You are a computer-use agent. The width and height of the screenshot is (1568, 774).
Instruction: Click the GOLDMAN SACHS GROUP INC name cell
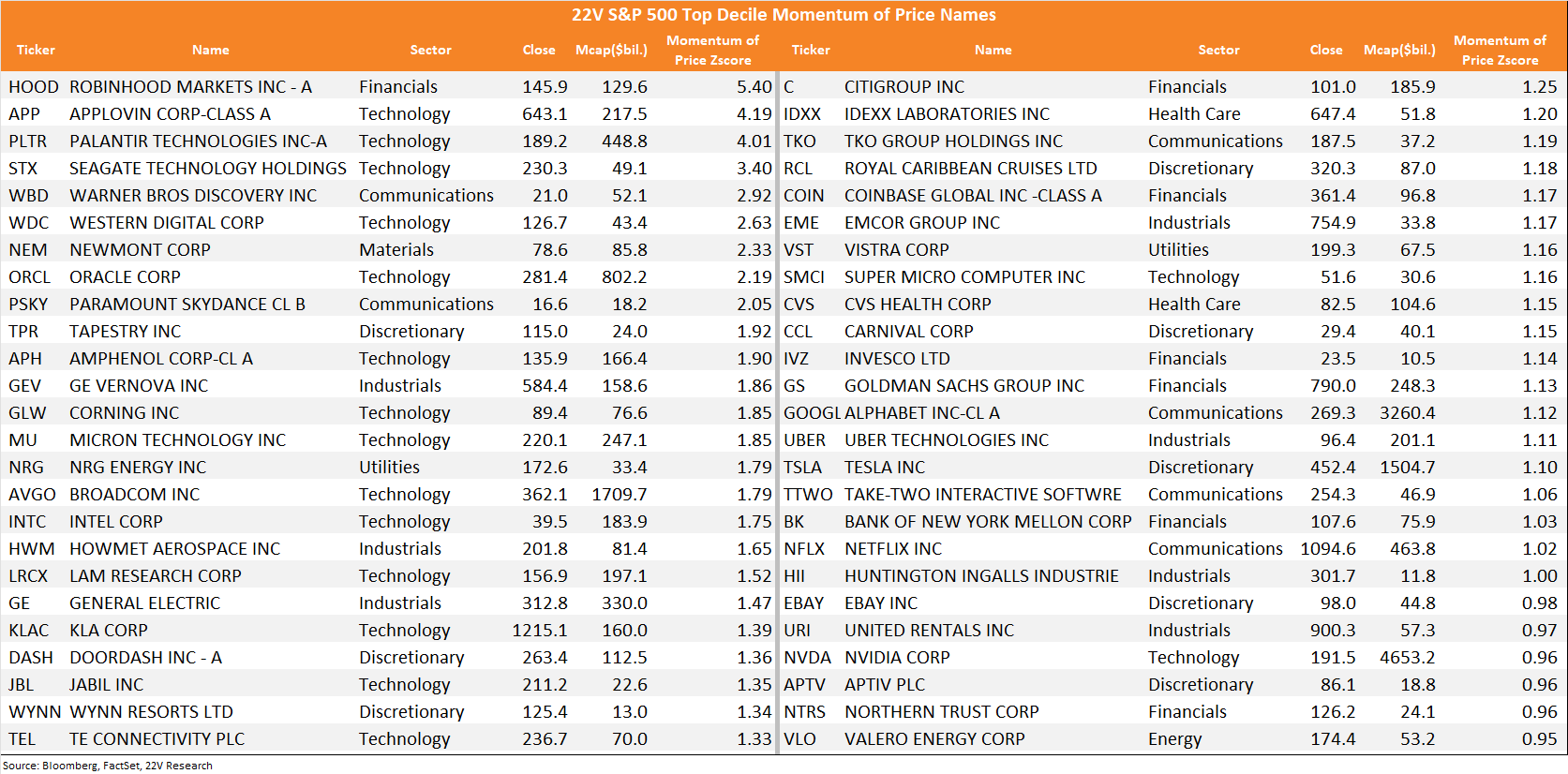pyautogui.click(x=963, y=386)
